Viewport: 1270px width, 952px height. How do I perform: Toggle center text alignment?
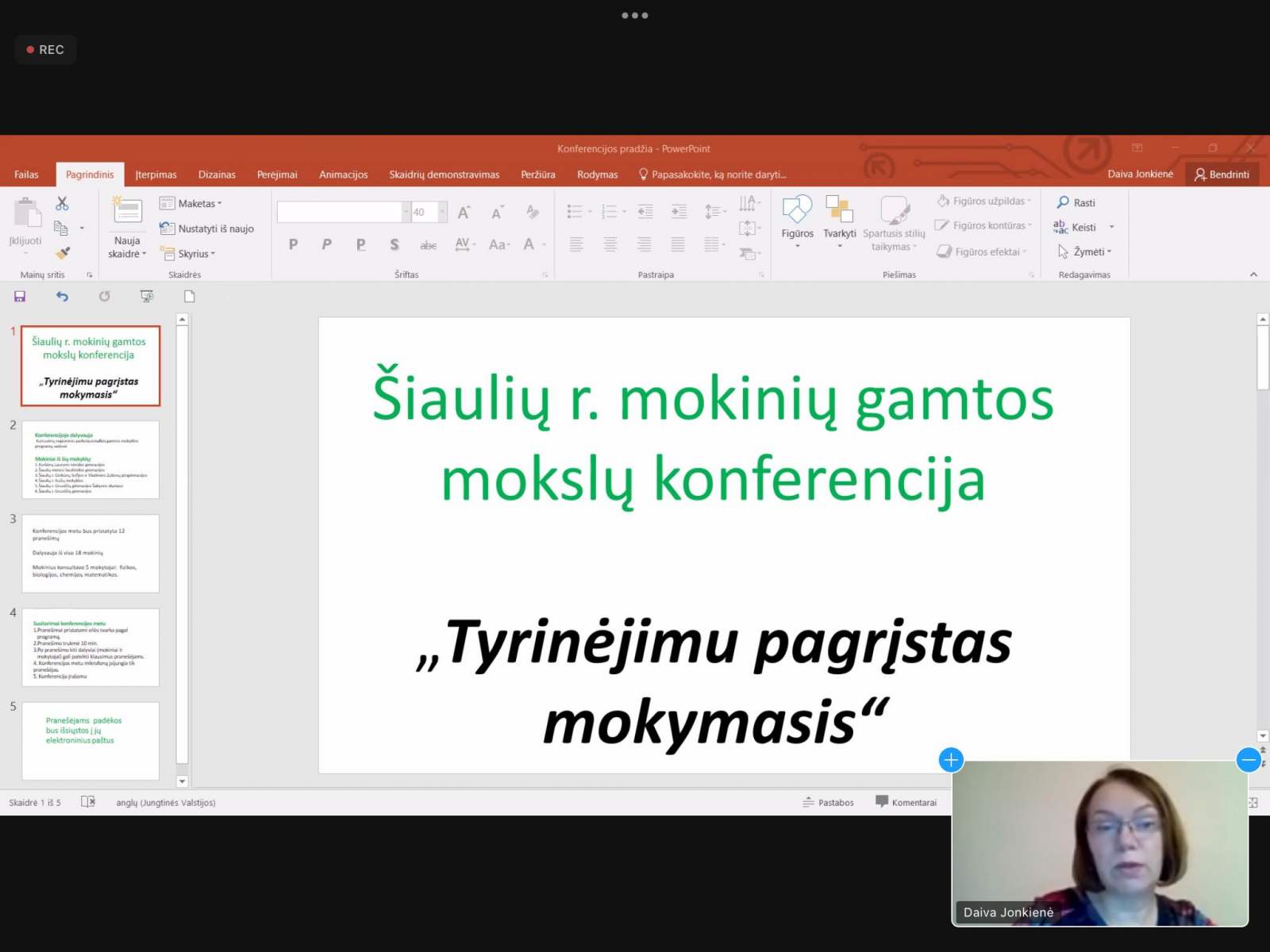tap(610, 244)
